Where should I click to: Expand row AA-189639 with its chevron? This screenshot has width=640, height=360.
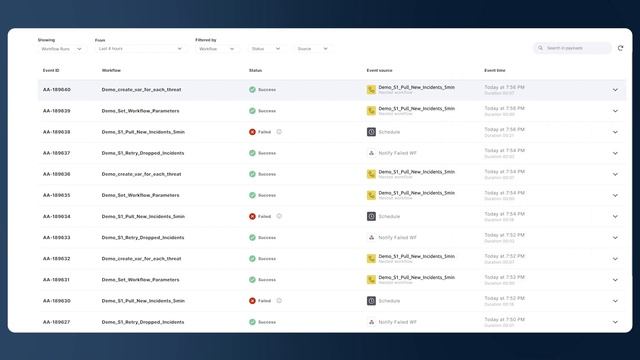click(615, 111)
